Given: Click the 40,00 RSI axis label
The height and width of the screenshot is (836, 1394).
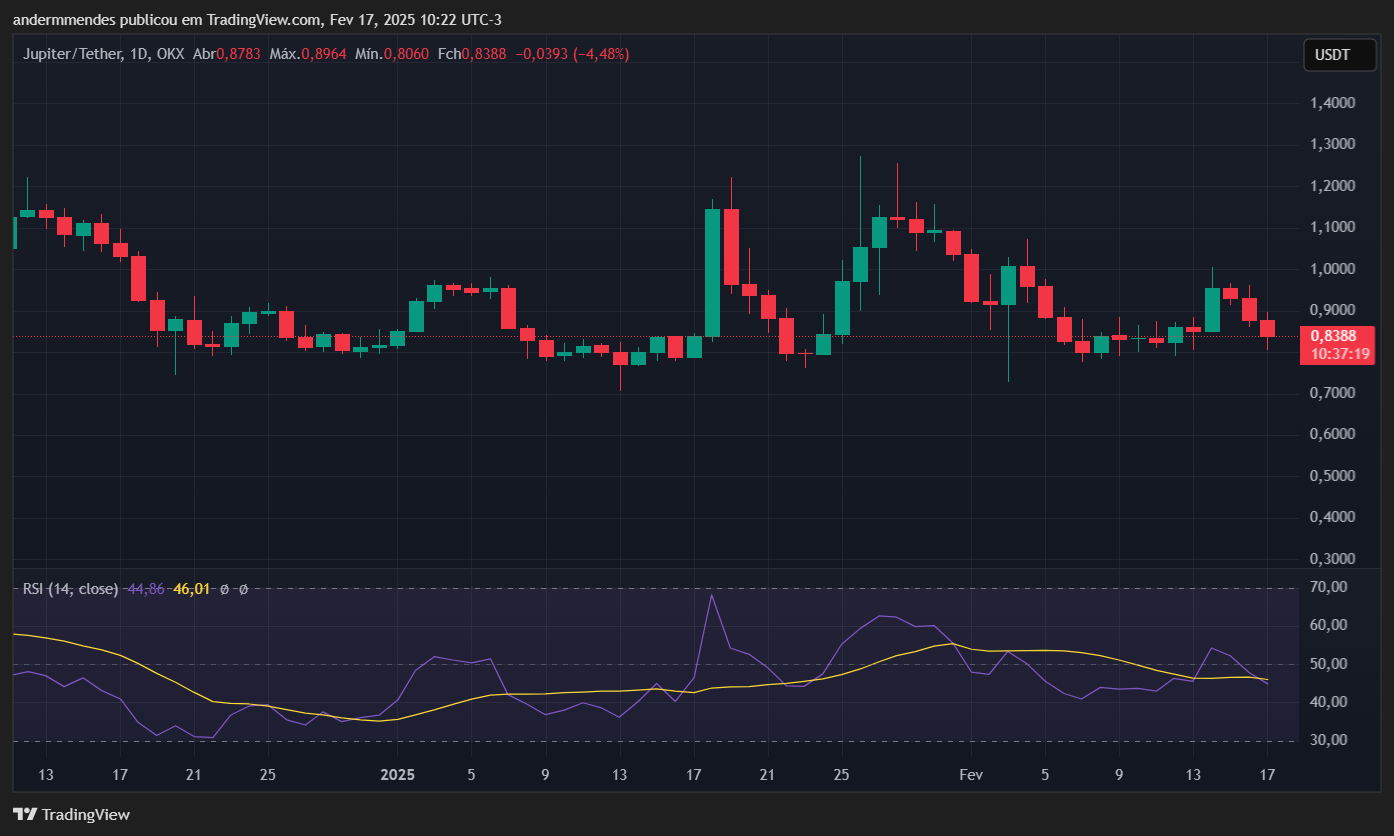Looking at the screenshot, I should tap(1330, 702).
